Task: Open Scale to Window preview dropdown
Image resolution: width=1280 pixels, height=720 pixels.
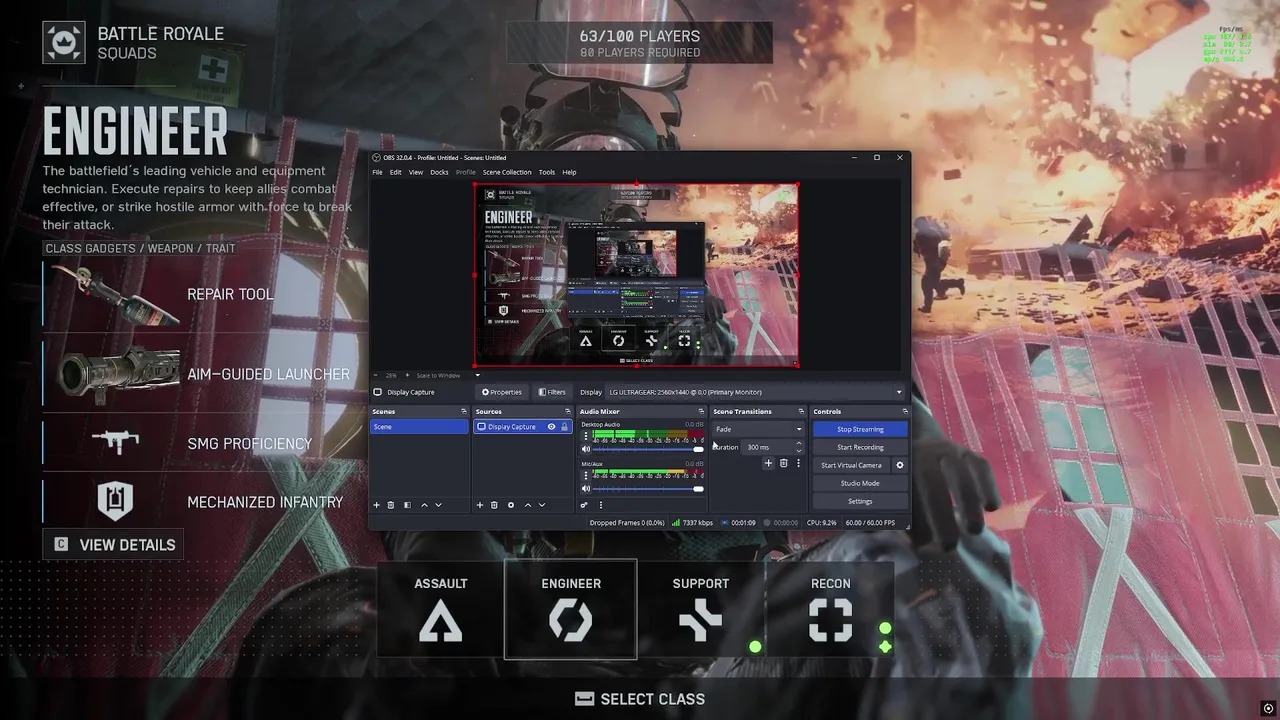Action: pos(448,375)
